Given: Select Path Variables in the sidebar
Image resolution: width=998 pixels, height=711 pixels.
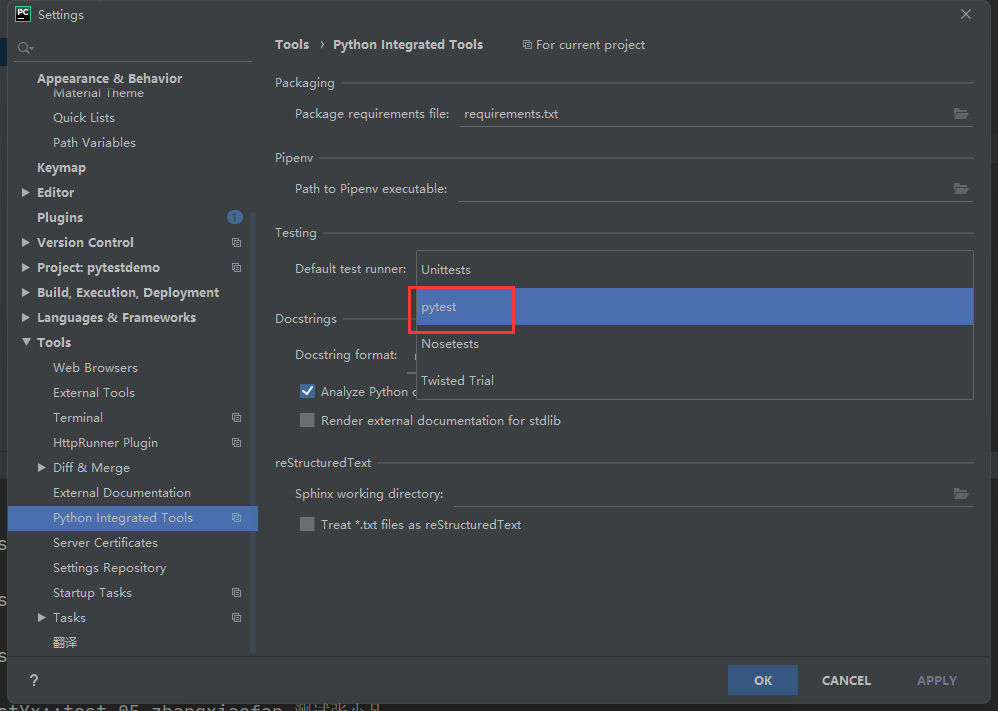Looking at the screenshot, I should [94, 143].
